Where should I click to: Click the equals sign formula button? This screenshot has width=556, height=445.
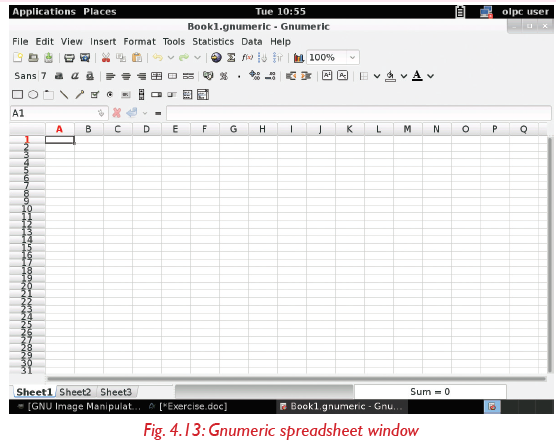tap(158, 113)
